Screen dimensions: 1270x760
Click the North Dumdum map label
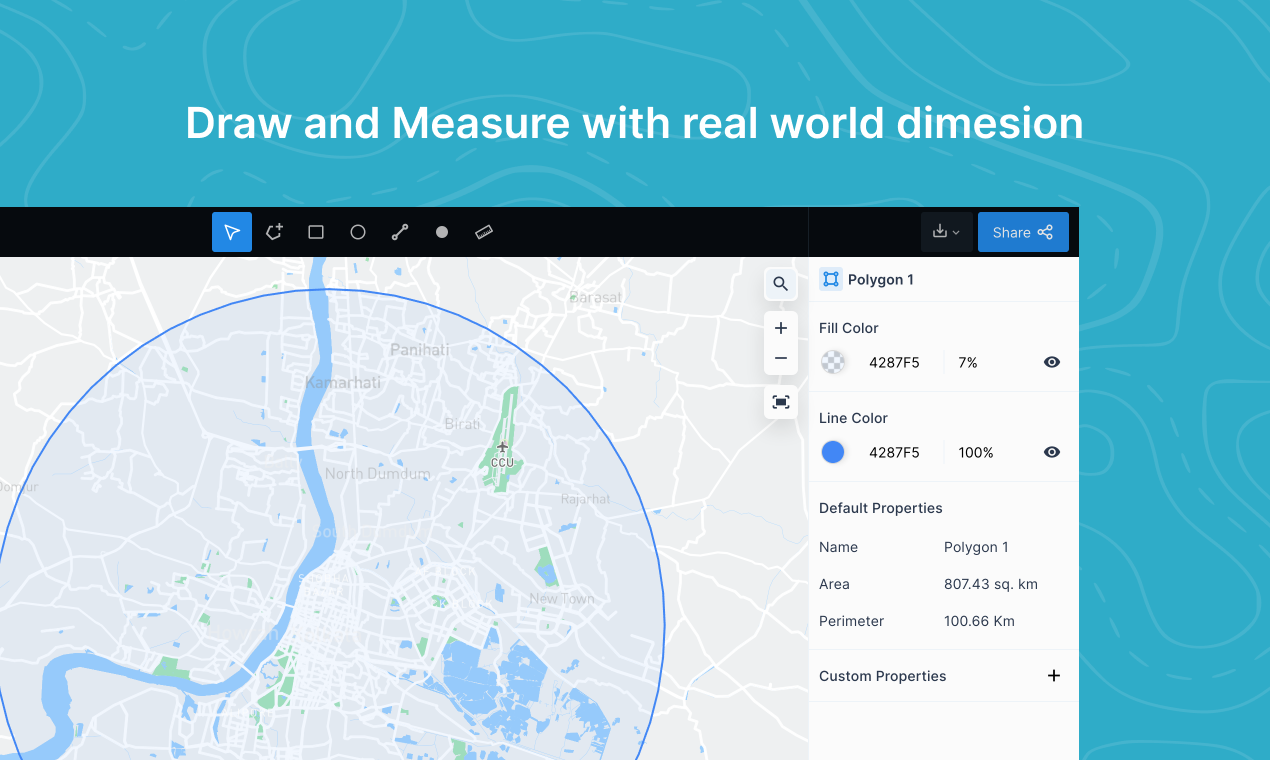377,474
